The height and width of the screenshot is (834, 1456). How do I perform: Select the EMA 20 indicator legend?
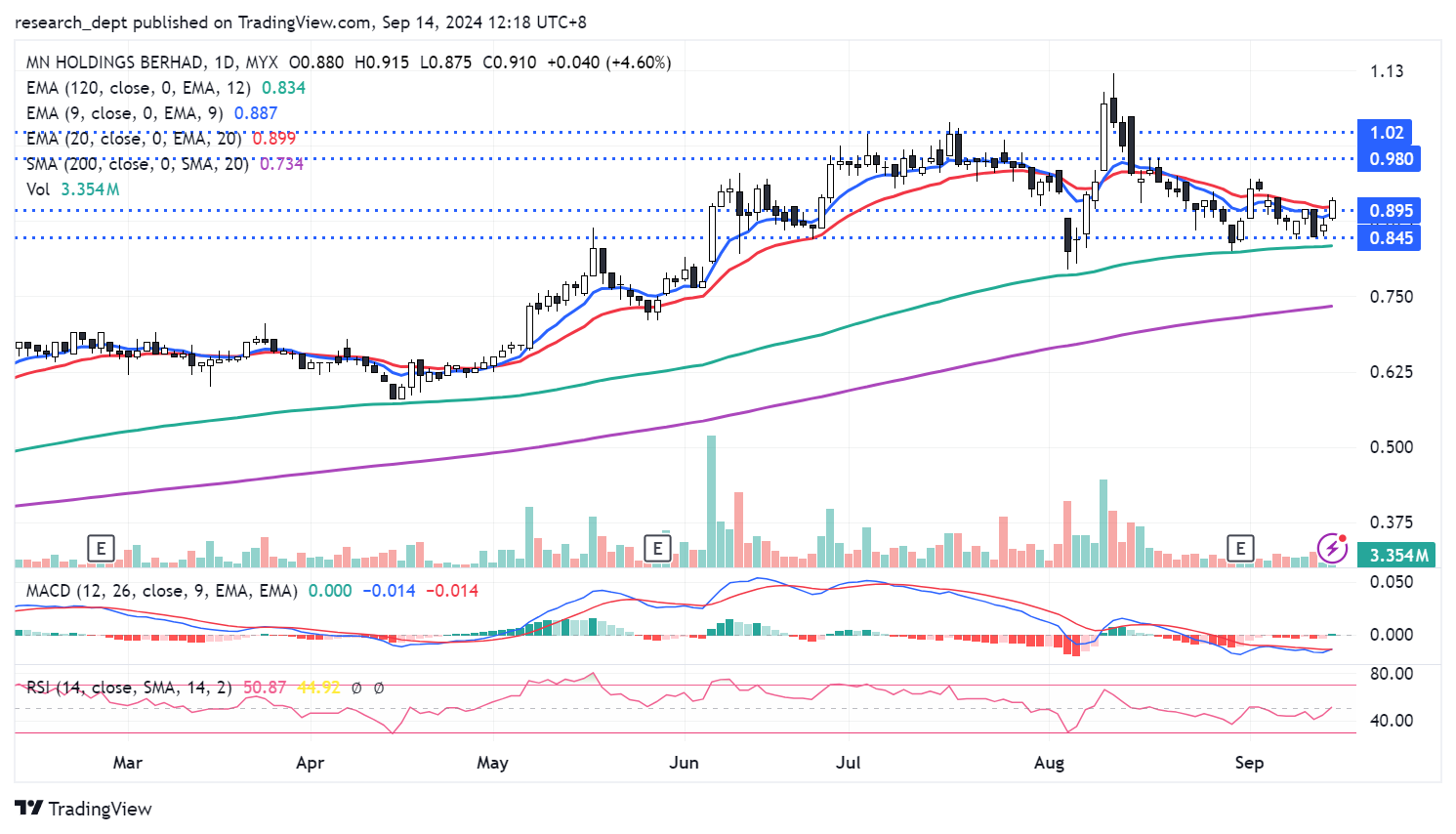133,139
